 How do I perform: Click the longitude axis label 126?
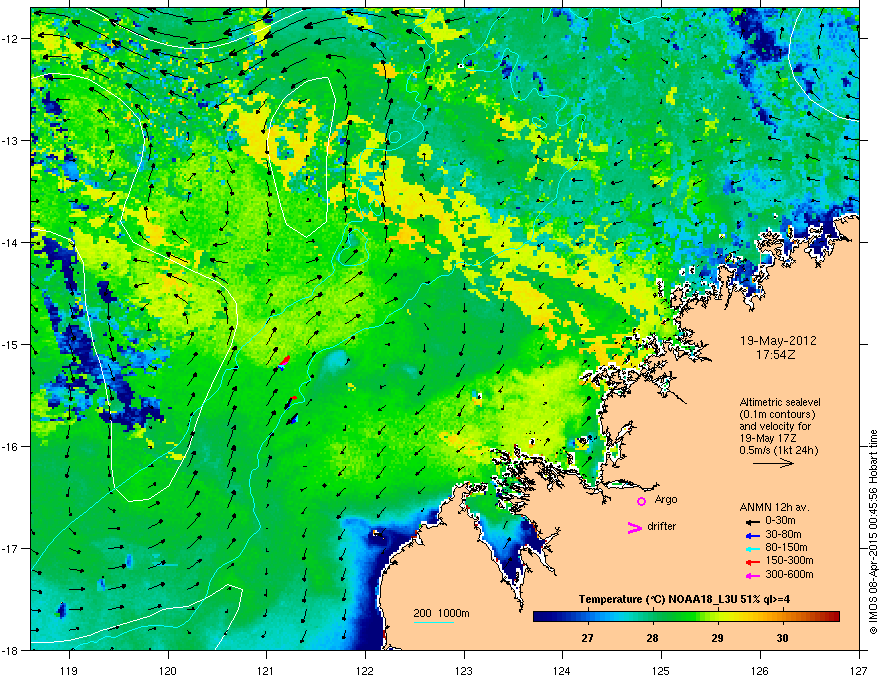[760, 670]
